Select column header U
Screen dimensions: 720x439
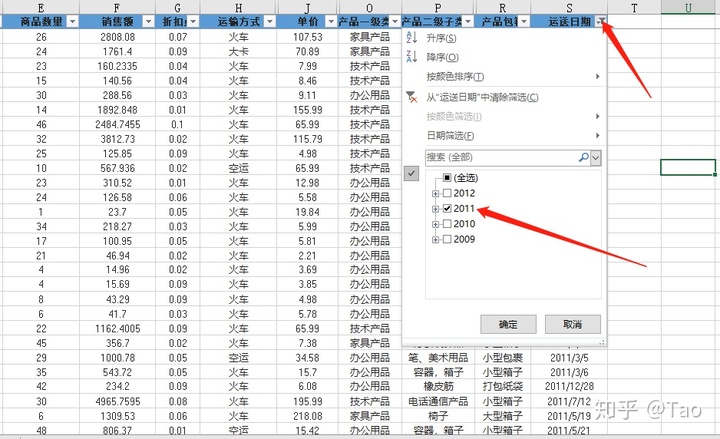(688, 7)
